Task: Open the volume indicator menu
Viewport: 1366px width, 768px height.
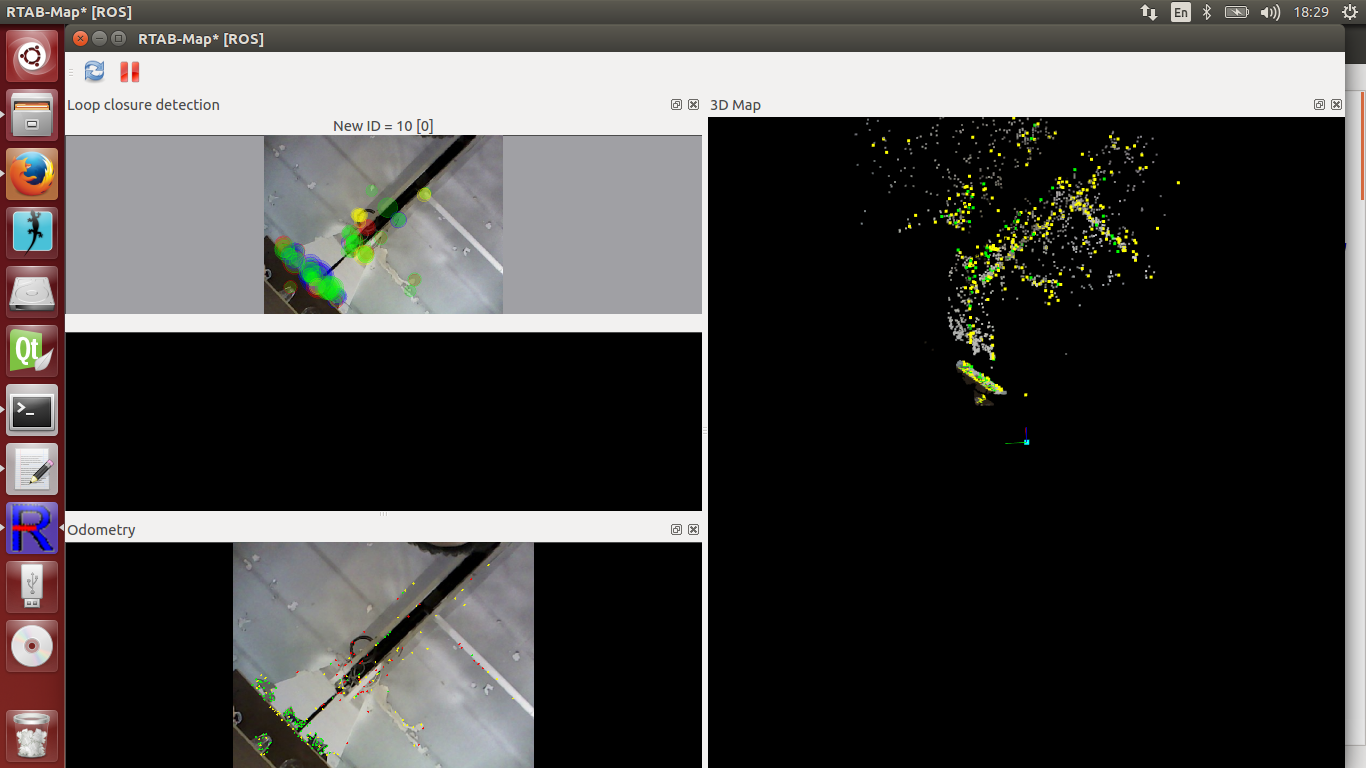Action: [1270, 12]
